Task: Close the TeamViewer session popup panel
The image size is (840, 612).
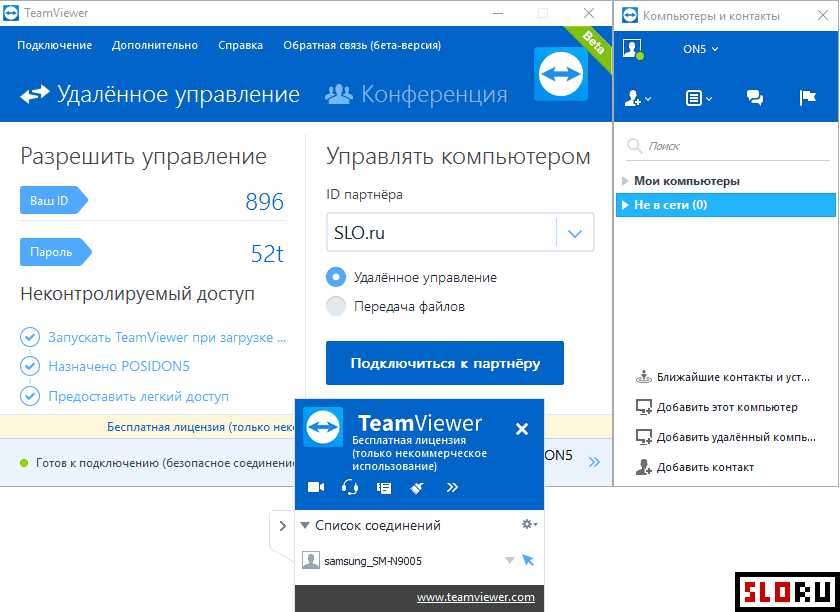Action: coord(522,429)
